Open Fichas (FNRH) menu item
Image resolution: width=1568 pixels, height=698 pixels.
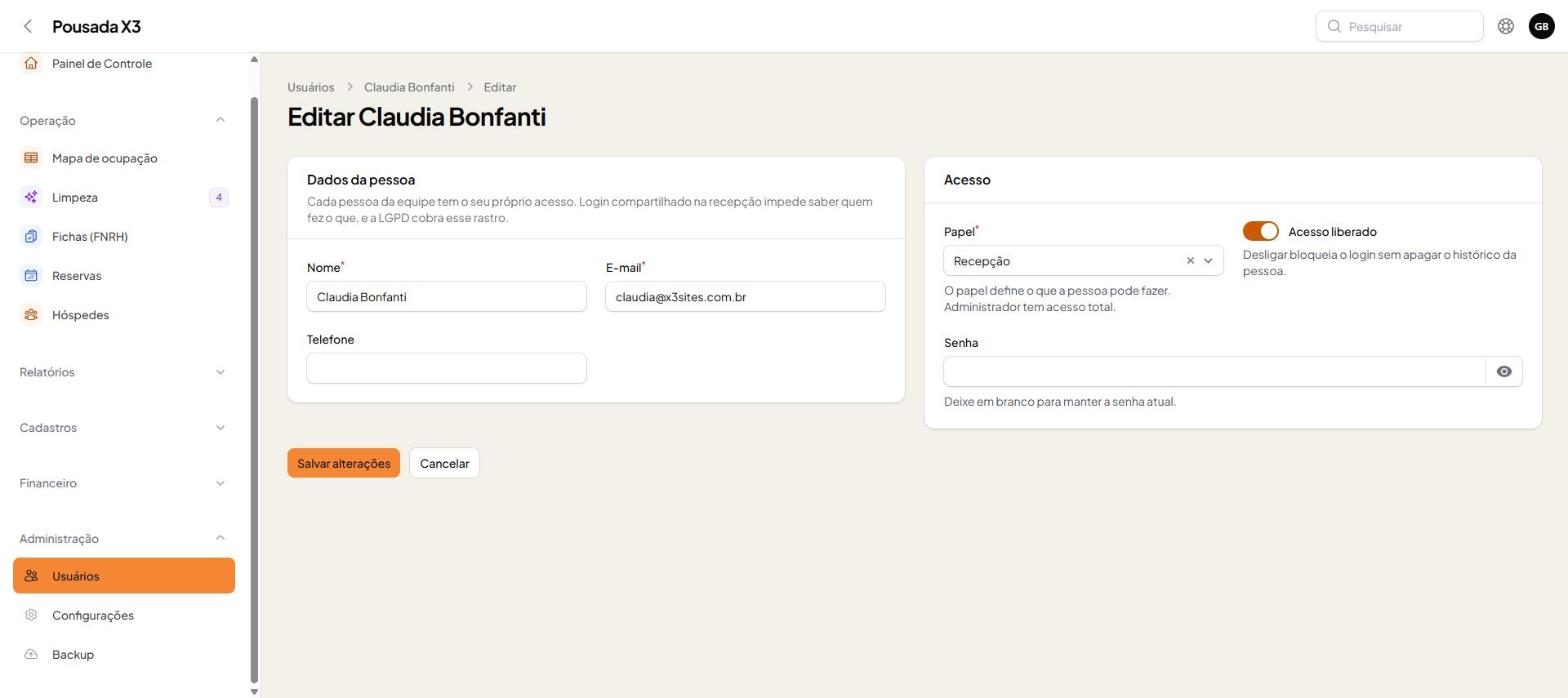tap(124, 236)
